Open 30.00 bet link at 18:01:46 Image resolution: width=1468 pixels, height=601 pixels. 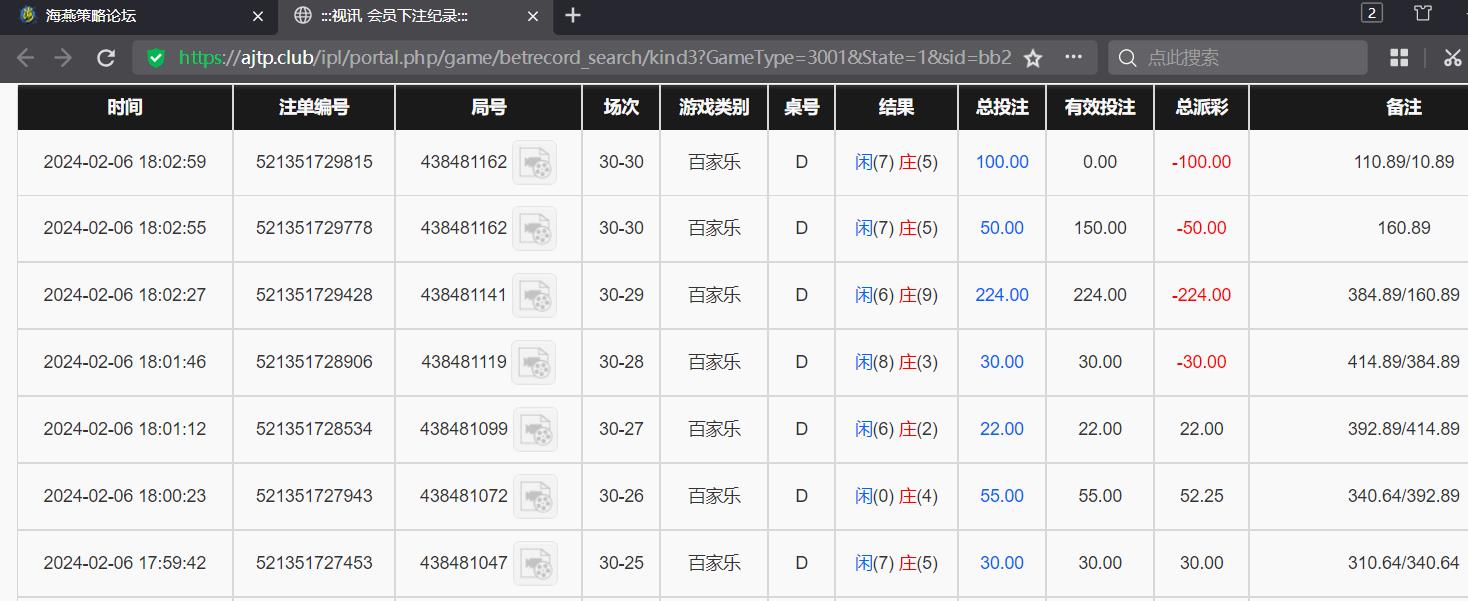(x=1002, y=362)
